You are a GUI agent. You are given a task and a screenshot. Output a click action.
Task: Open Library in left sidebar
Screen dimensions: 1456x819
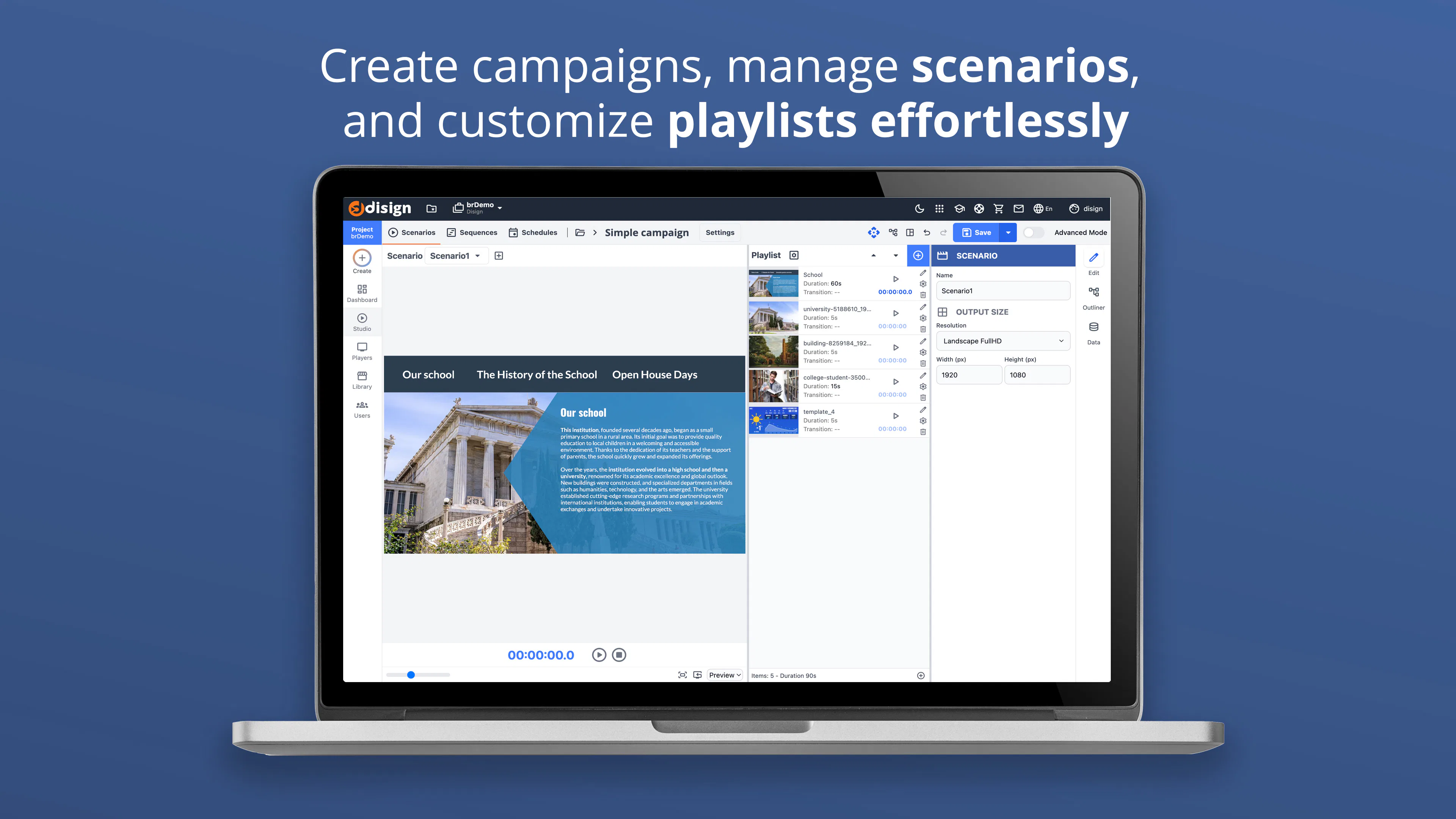(x=362, y=380)
